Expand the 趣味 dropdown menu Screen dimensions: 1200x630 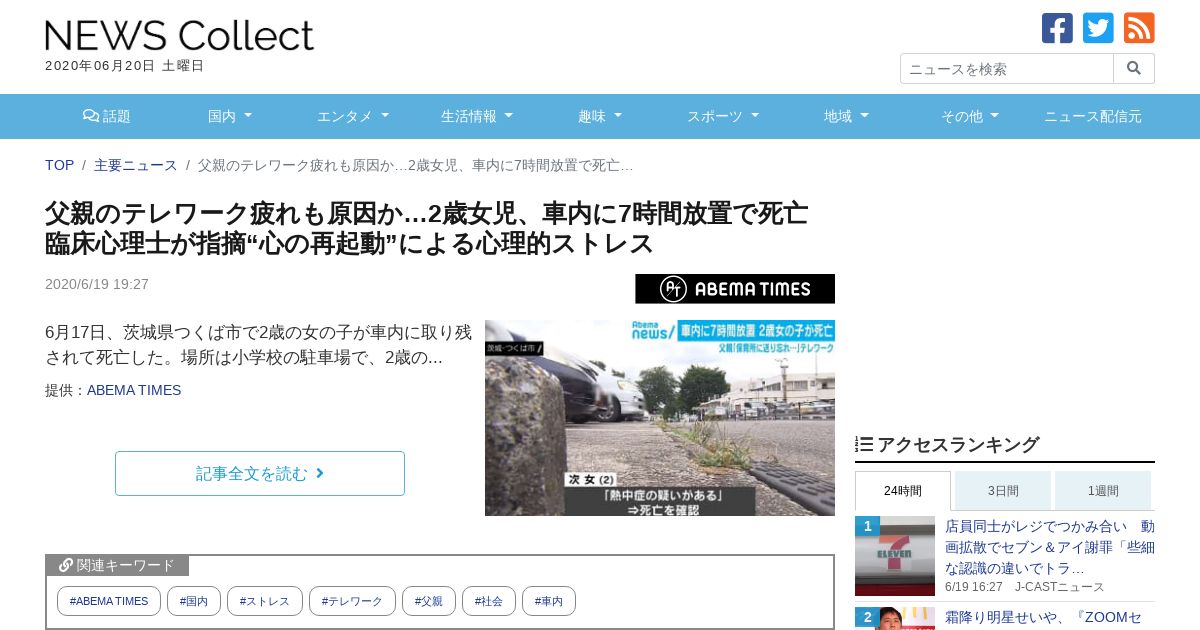(x=600, y=116)
